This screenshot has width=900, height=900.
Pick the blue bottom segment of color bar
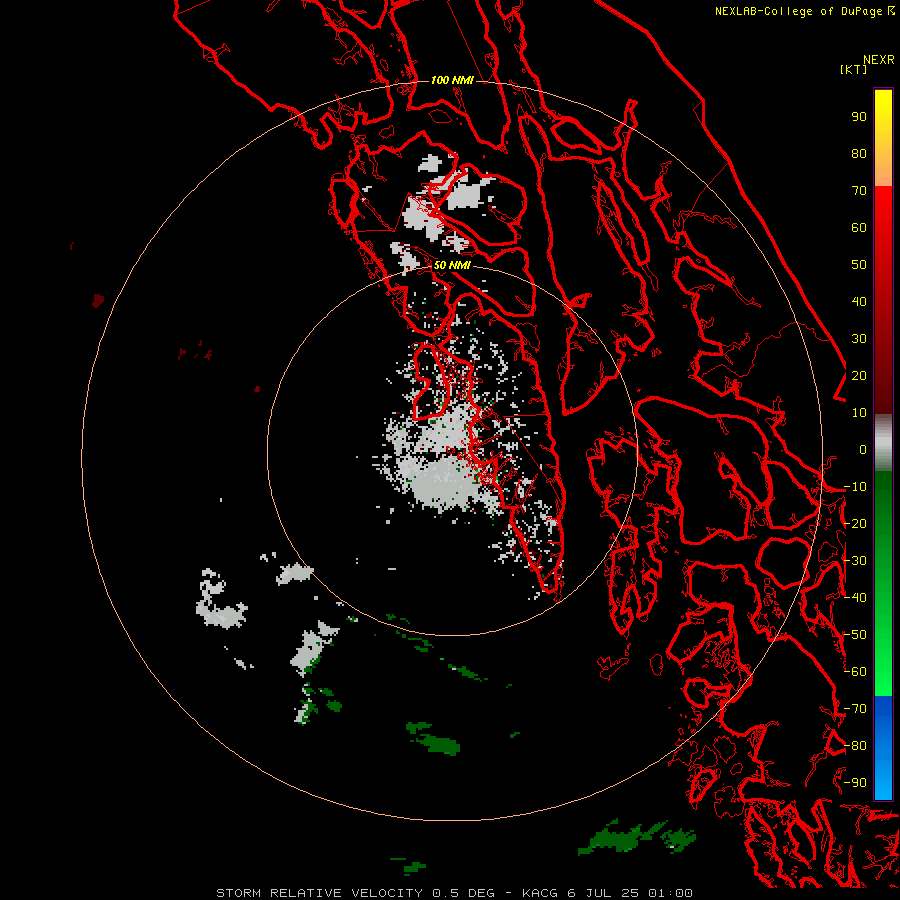(883, 747)
